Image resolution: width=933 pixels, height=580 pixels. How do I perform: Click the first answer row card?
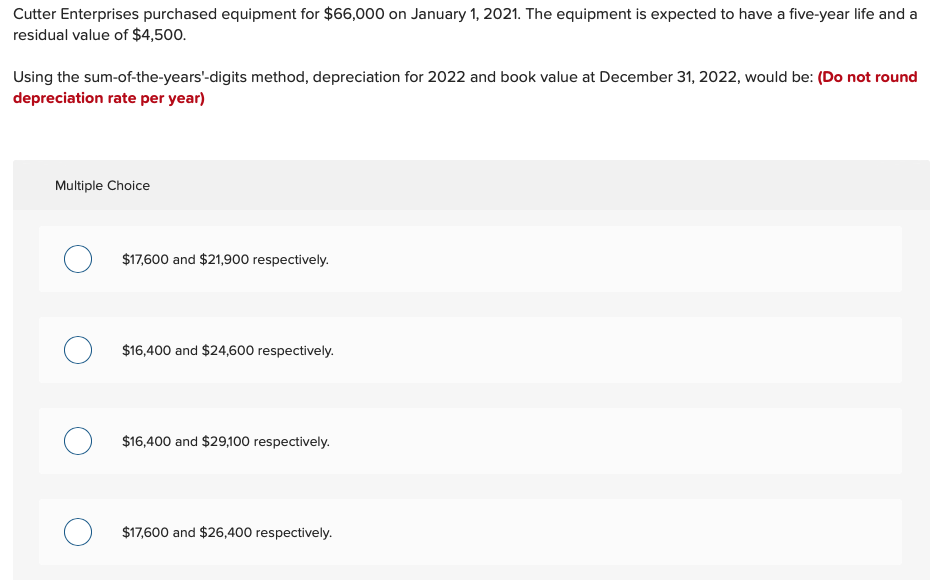tap(470, 258)
